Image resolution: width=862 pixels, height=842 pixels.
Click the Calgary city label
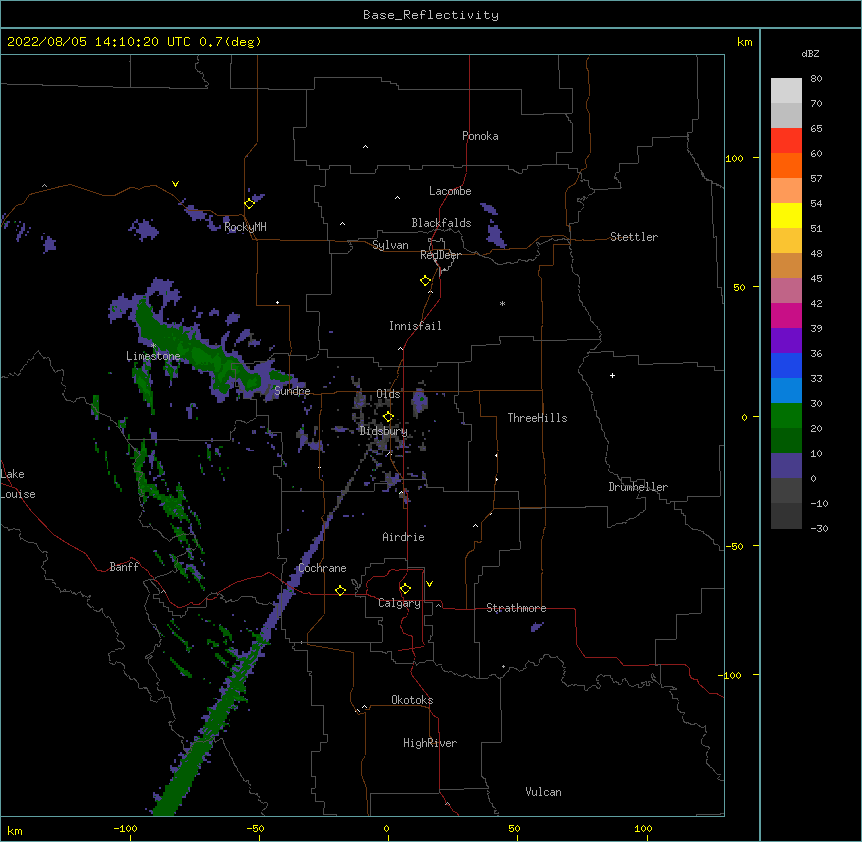399,603
